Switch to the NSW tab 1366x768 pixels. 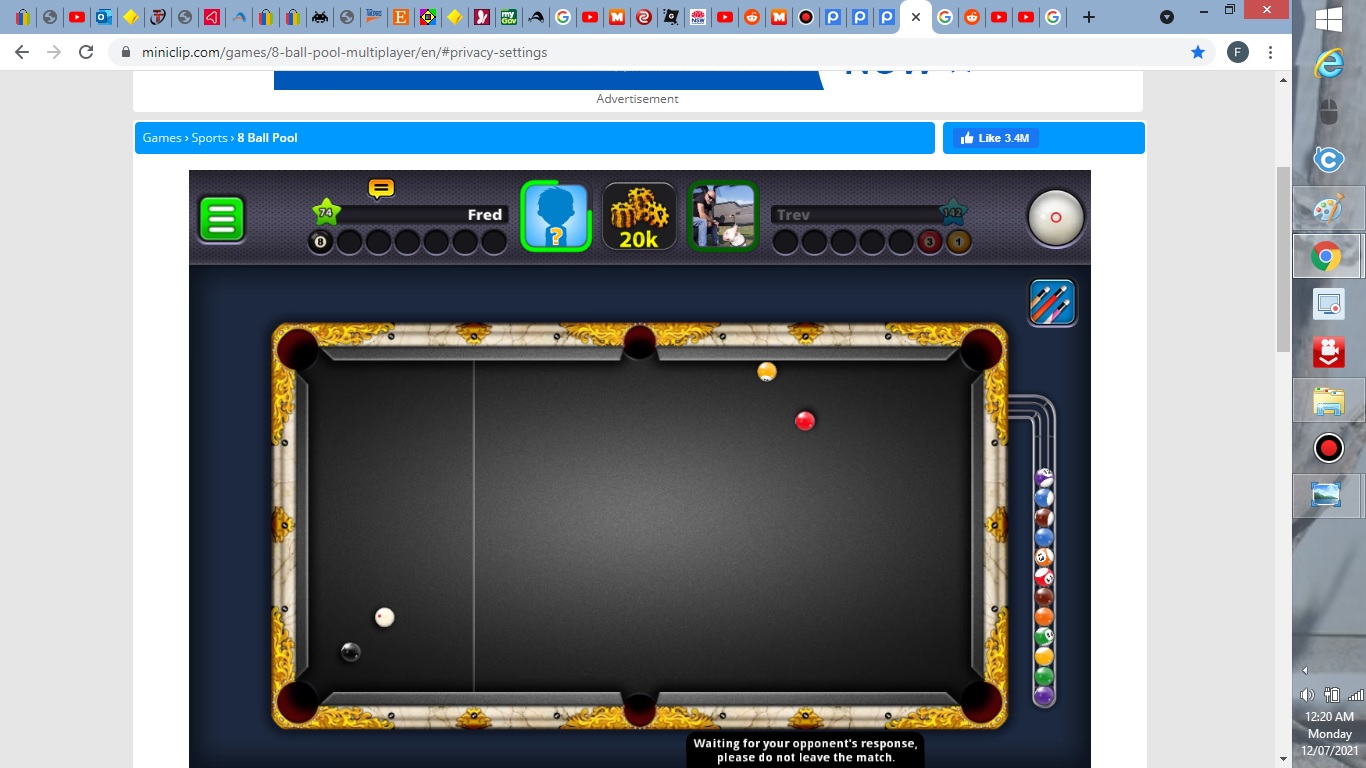click(x=698, y=17)
